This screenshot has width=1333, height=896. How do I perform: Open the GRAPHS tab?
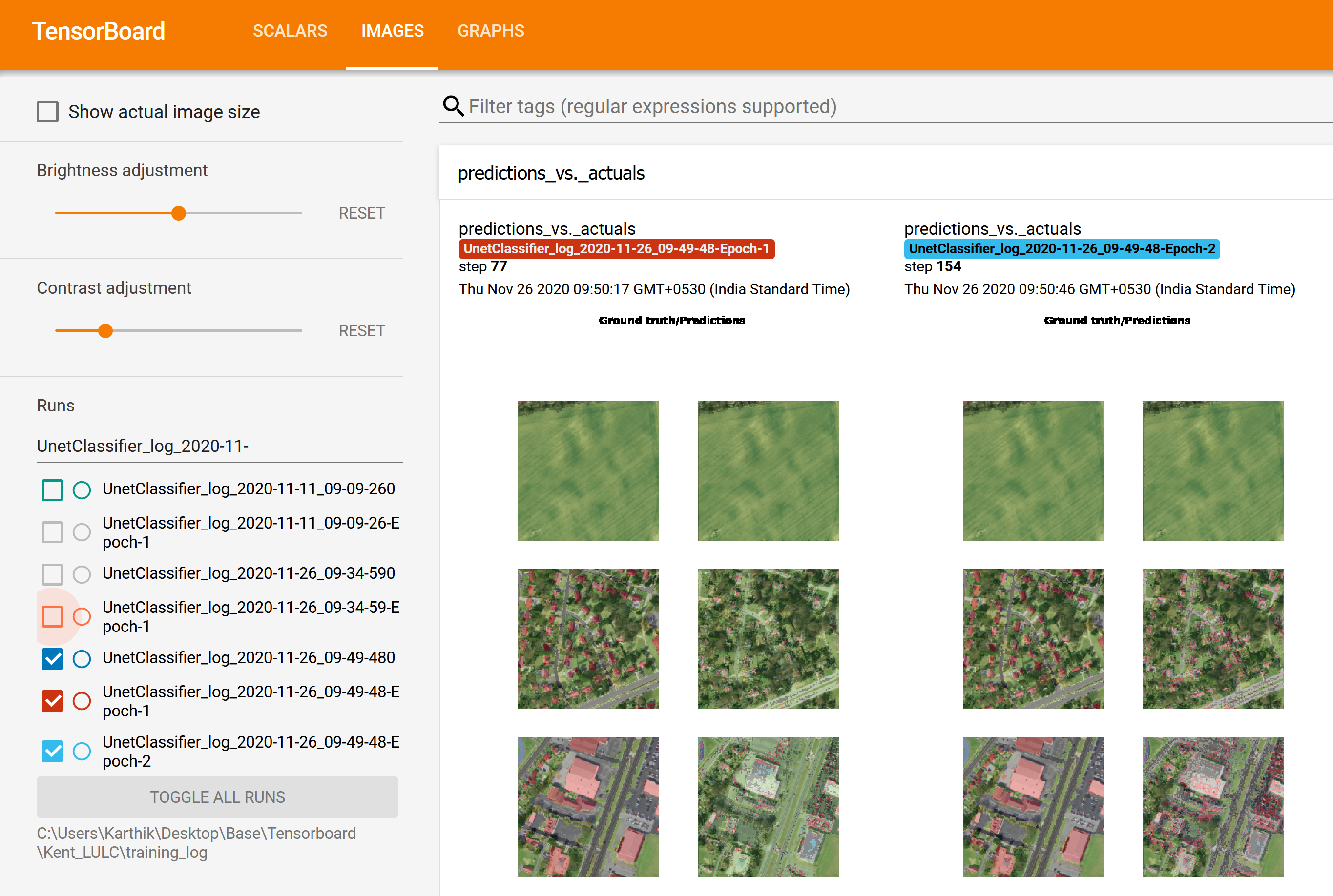coord(490,31)
